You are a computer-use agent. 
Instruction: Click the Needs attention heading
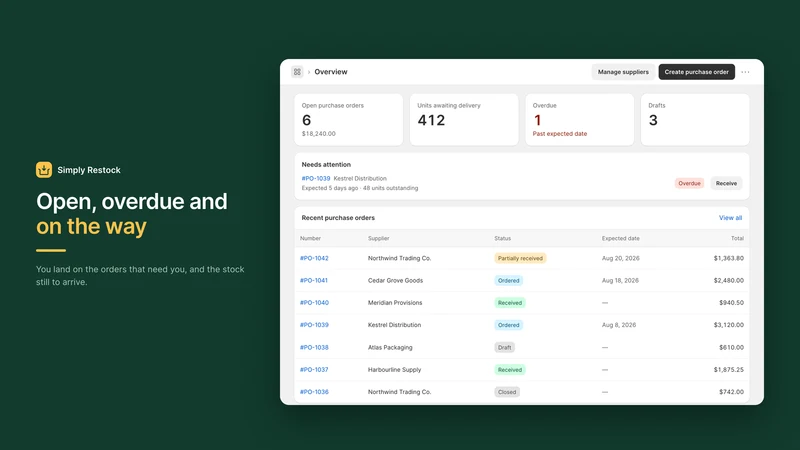tap(326, 165)
